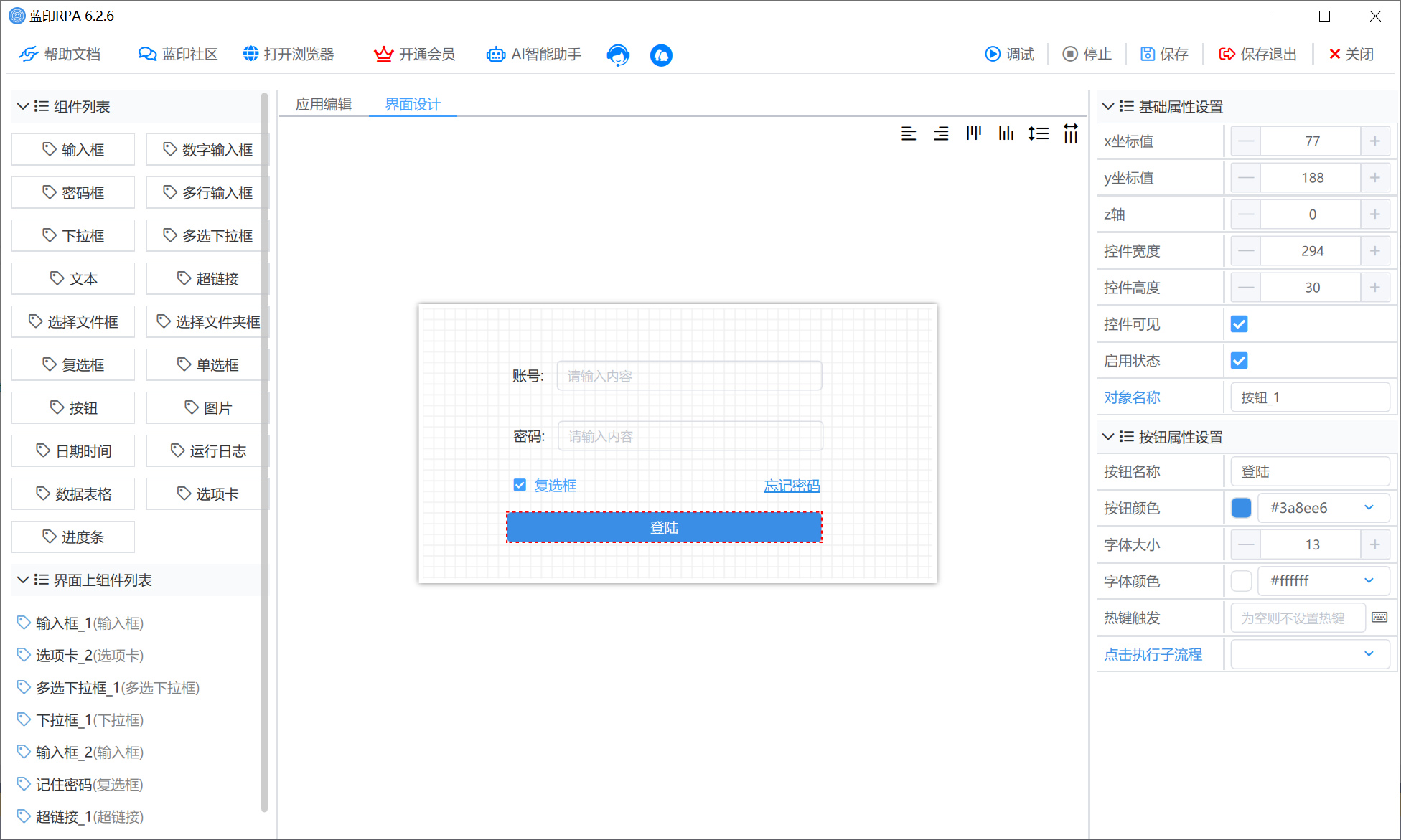Select the left-align components icon
The image size is (1401, 840).
[x=909, y=133]
